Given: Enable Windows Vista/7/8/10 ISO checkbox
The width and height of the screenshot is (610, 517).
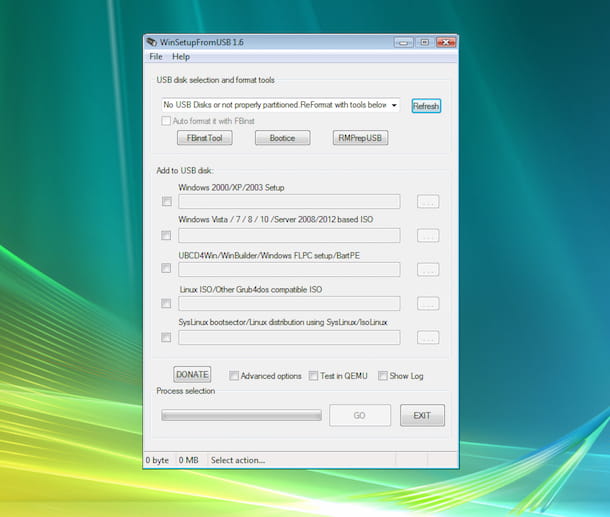Looking at the screenshot, I should click(x=166, y=235).
